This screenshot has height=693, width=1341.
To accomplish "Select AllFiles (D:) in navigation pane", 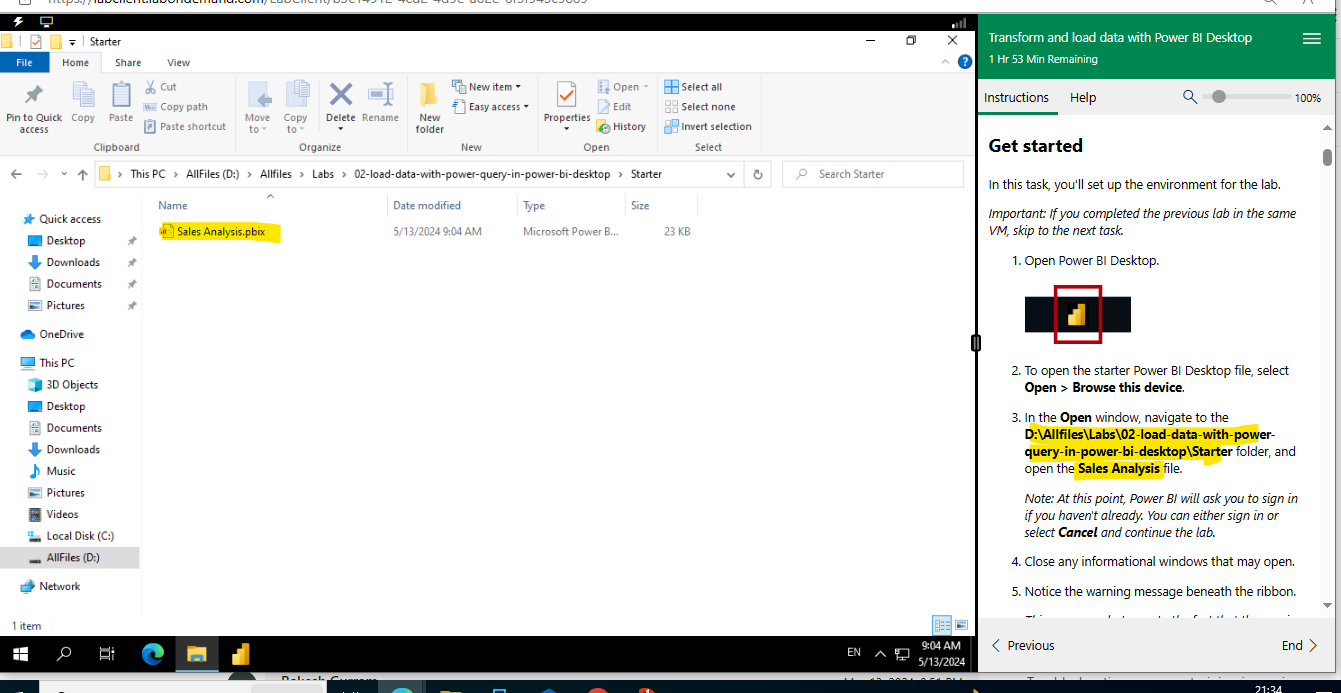I will 72,558.
